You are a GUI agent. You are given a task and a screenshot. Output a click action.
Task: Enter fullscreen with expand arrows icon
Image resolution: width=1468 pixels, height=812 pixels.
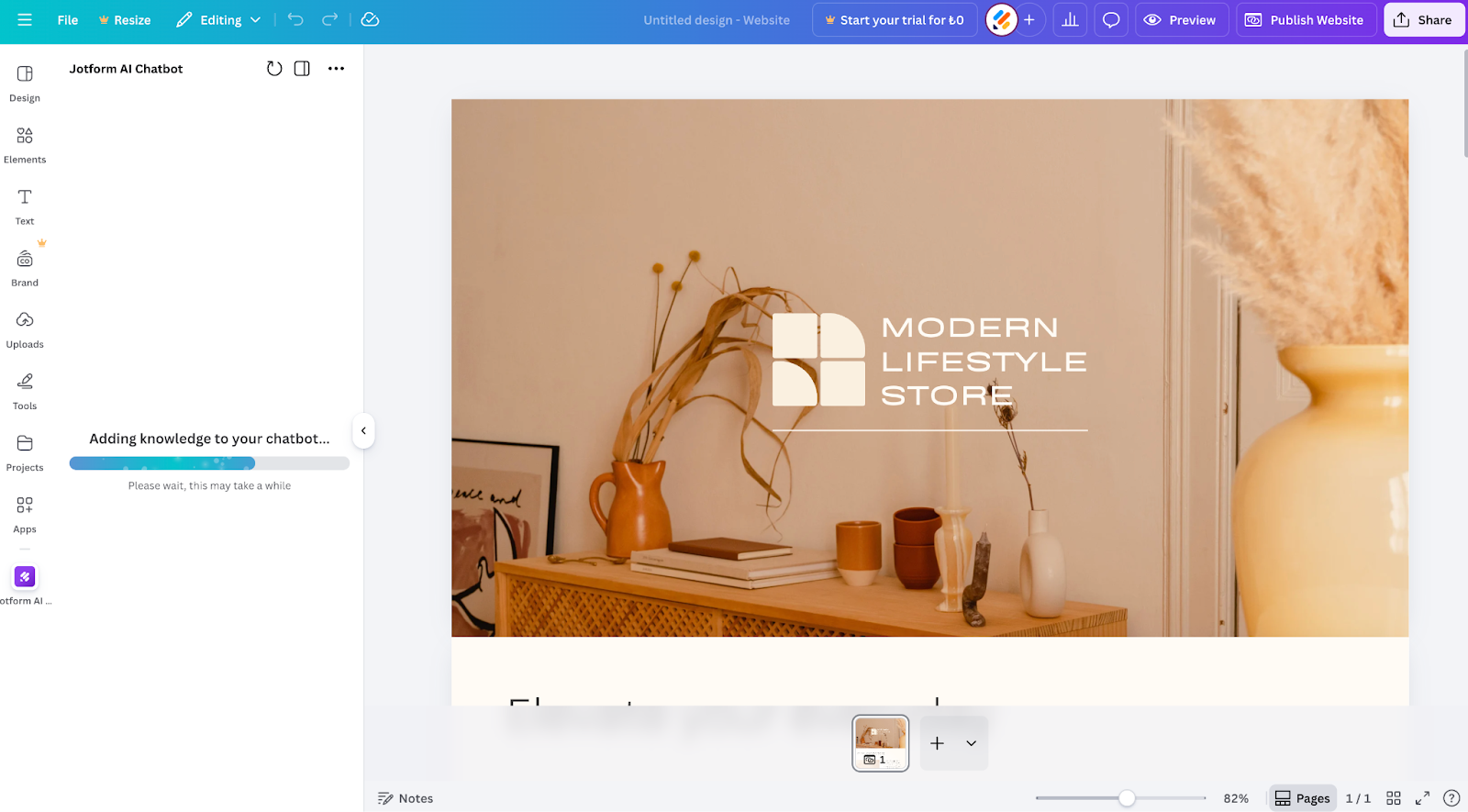[1422, 798]
